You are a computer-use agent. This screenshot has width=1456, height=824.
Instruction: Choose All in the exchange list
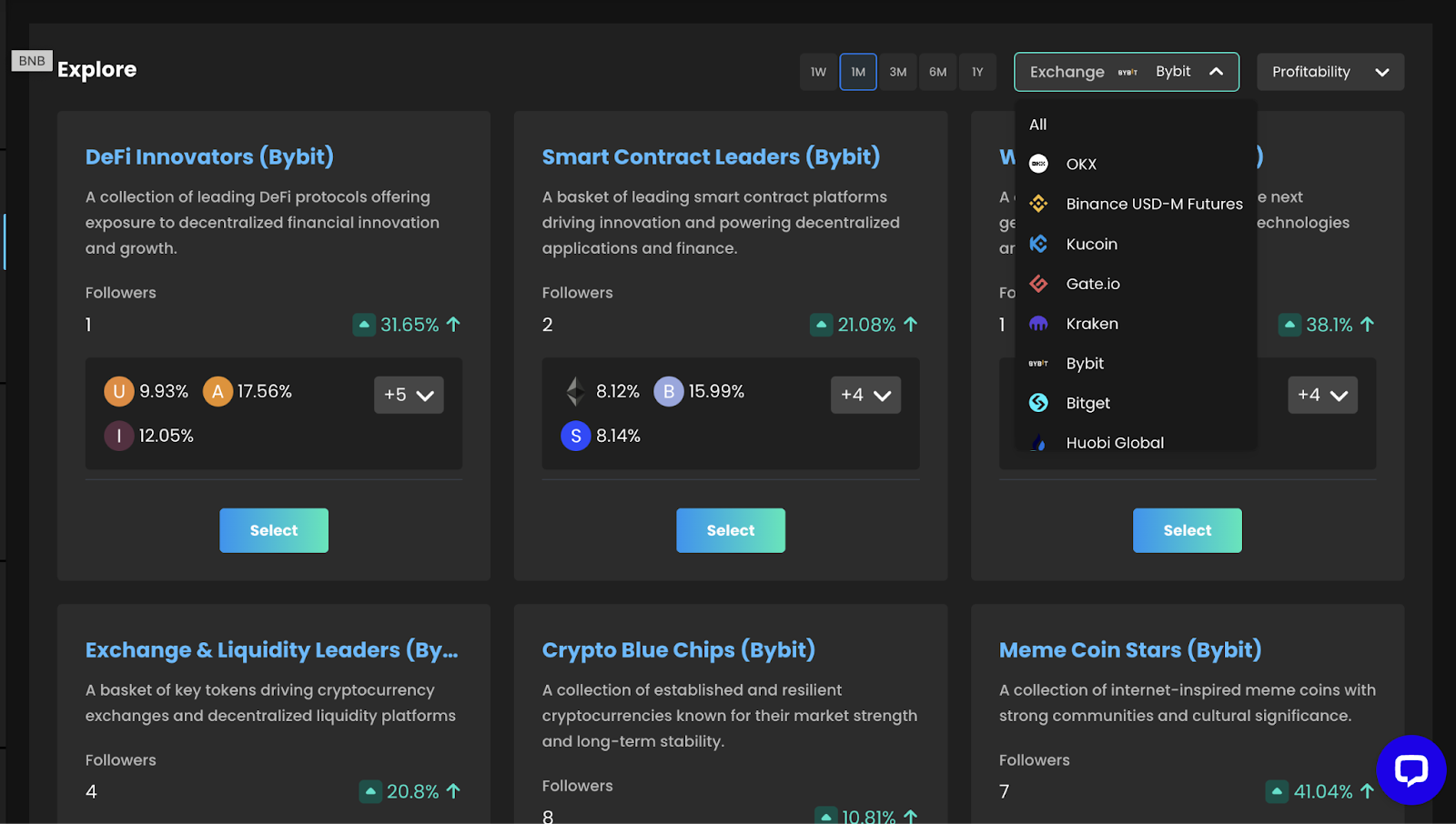(x=1136, y=125)
